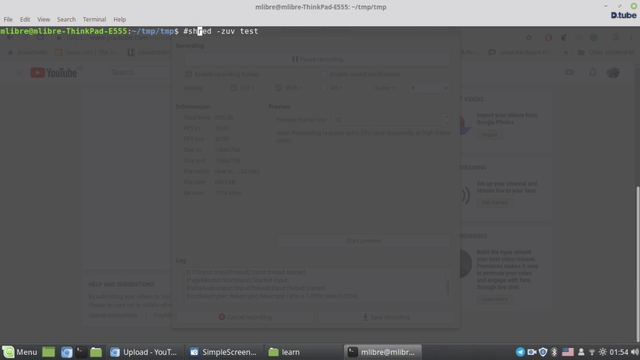The image size is (640, 360).
Task: Open the Help menu in the terminal
Action: click(120, 19)
